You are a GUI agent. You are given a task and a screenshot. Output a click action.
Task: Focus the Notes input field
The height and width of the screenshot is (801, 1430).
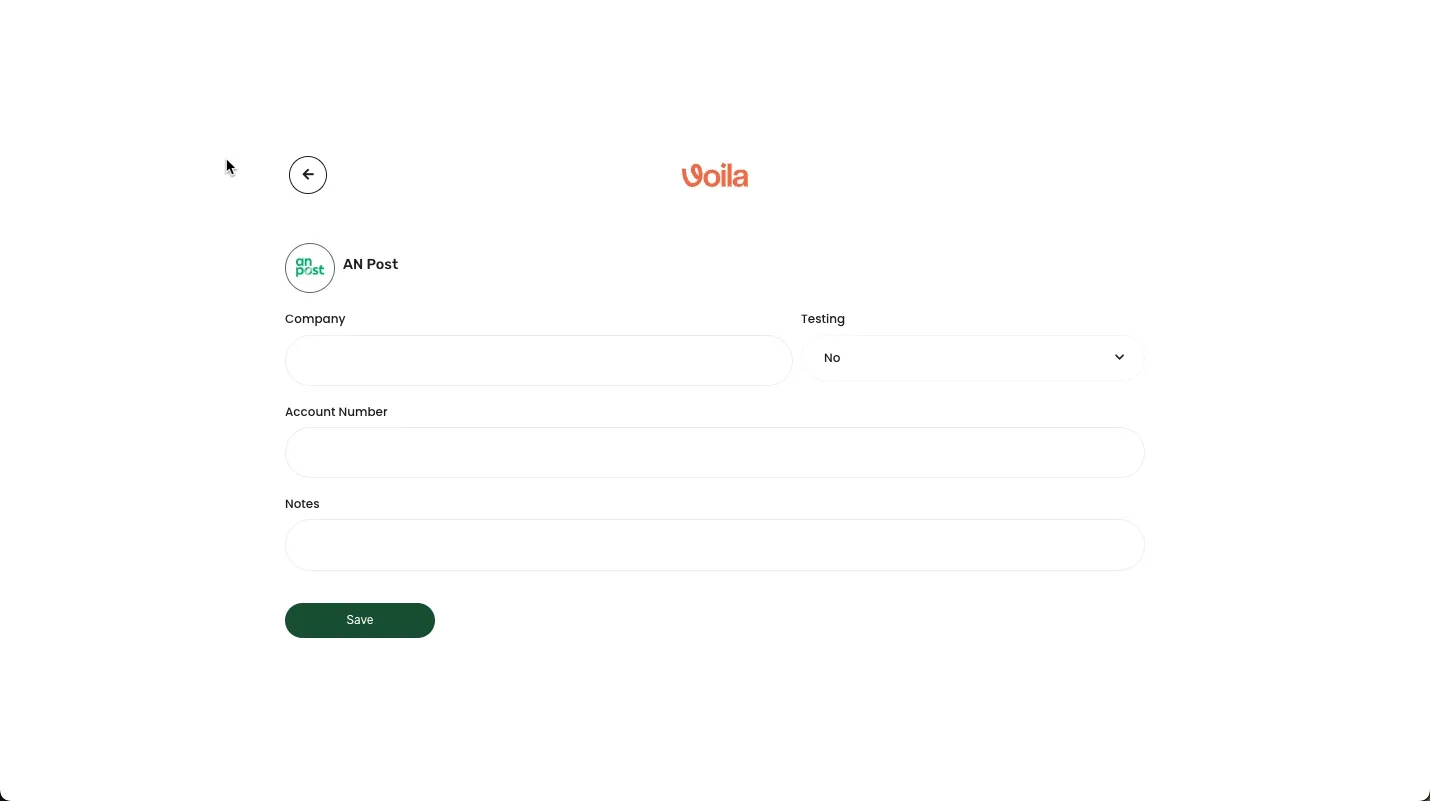click(715, 545)
